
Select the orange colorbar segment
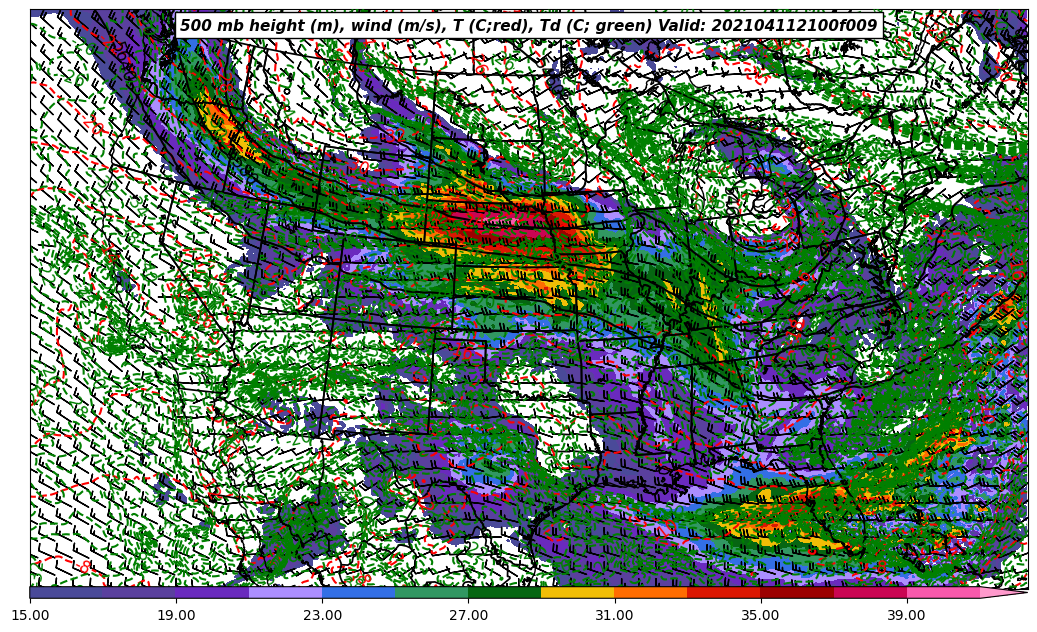click(650, 592)
